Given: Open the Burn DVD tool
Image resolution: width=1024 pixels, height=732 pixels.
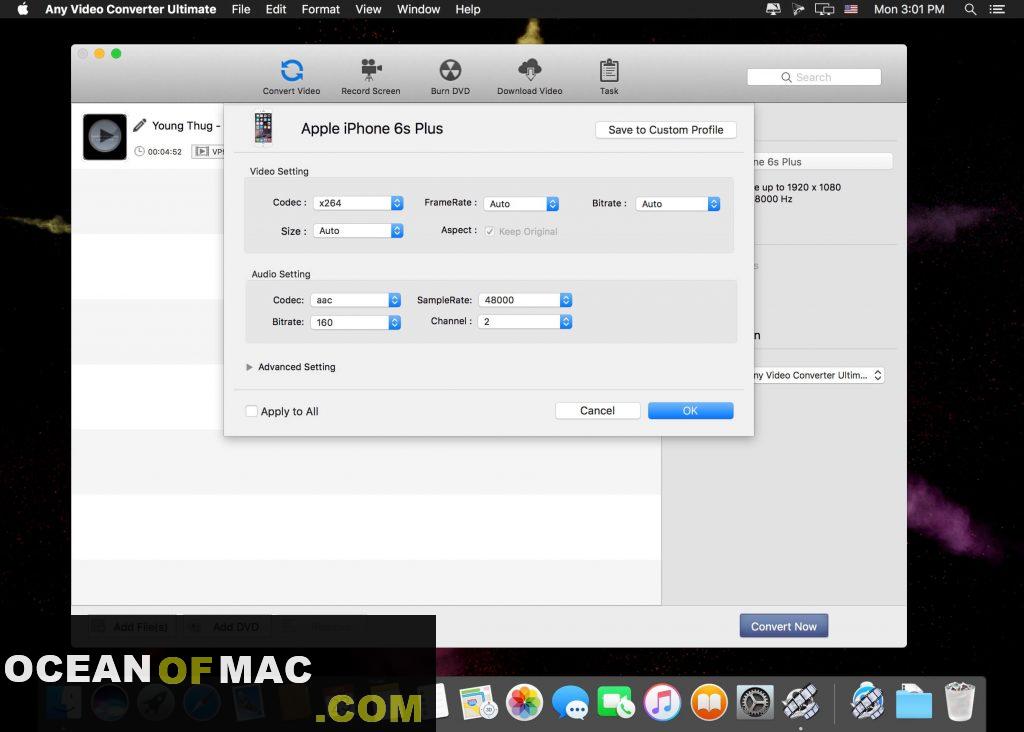Looking at the screenshot, I should [x=450, y=77].
